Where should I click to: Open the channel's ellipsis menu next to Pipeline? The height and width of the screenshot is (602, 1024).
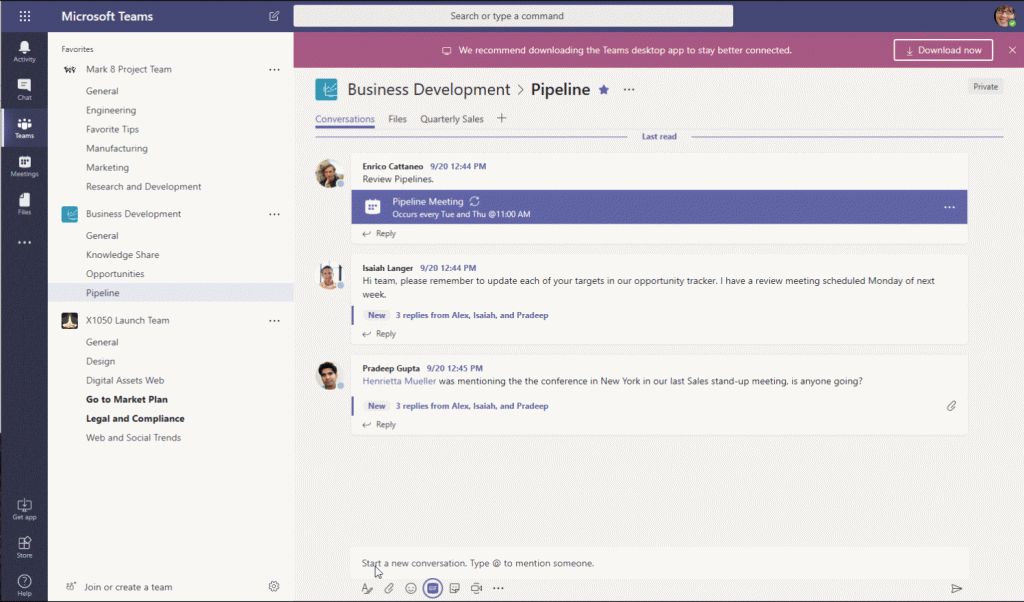click(628, 90)
